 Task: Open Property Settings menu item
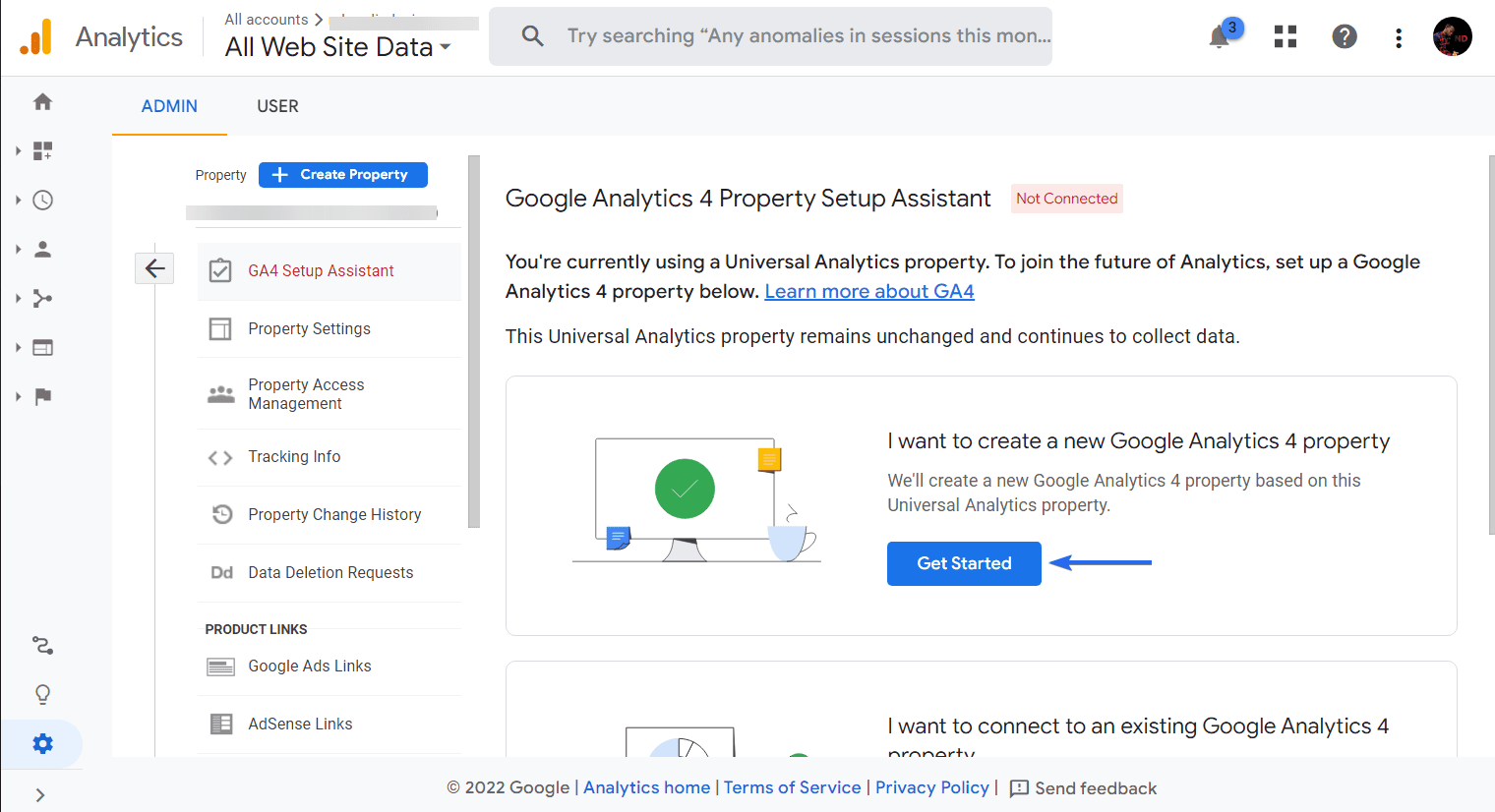[x=329, y=328]
